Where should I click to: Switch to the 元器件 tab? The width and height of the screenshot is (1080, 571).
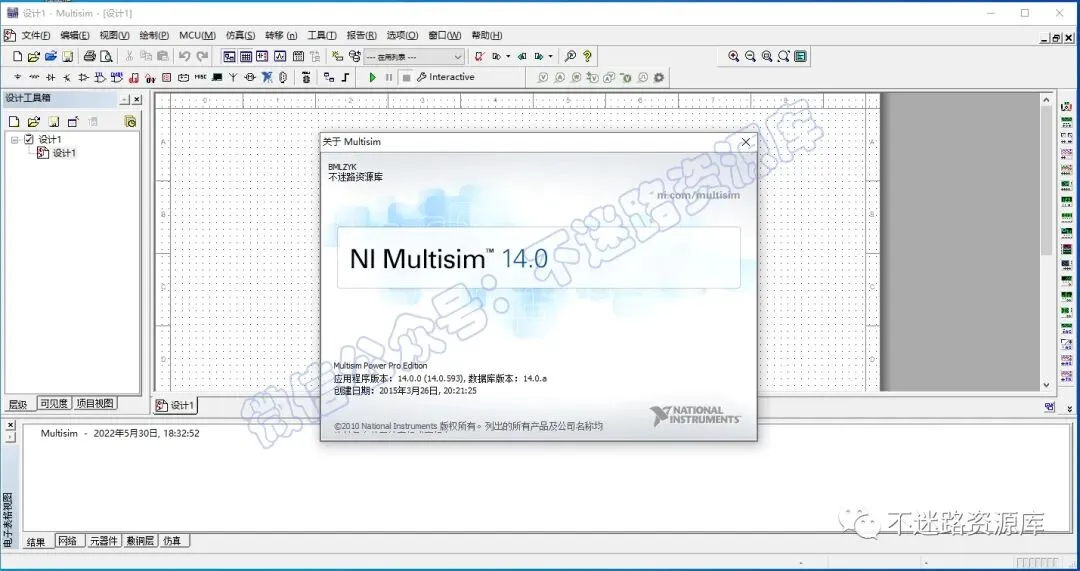pos(104,541)
